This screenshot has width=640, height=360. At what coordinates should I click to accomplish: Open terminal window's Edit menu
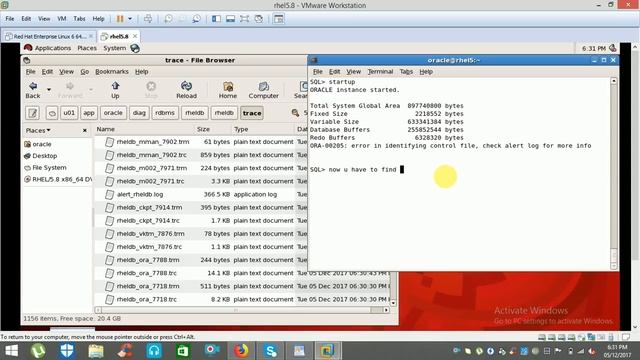tap(334, 71)
